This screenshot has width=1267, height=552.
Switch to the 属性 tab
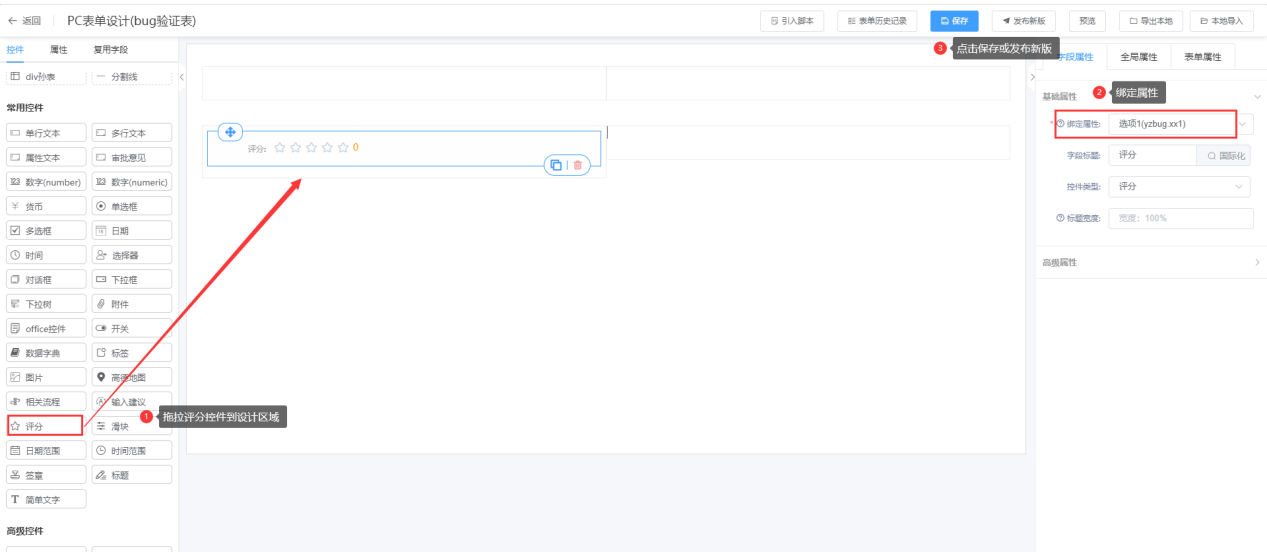pyautogui.click(x=59, y=49)
